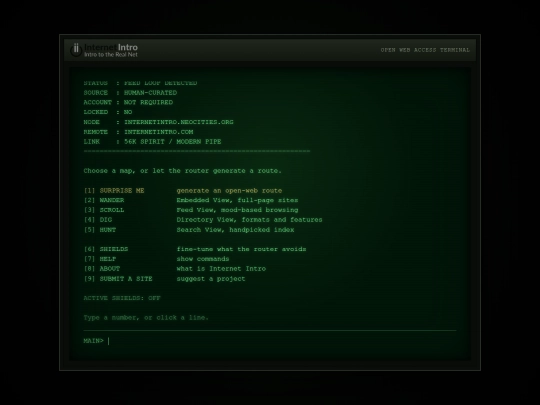Click 'suggest a project' description
This screenshot has height=405, width=540.
point(211,279)
